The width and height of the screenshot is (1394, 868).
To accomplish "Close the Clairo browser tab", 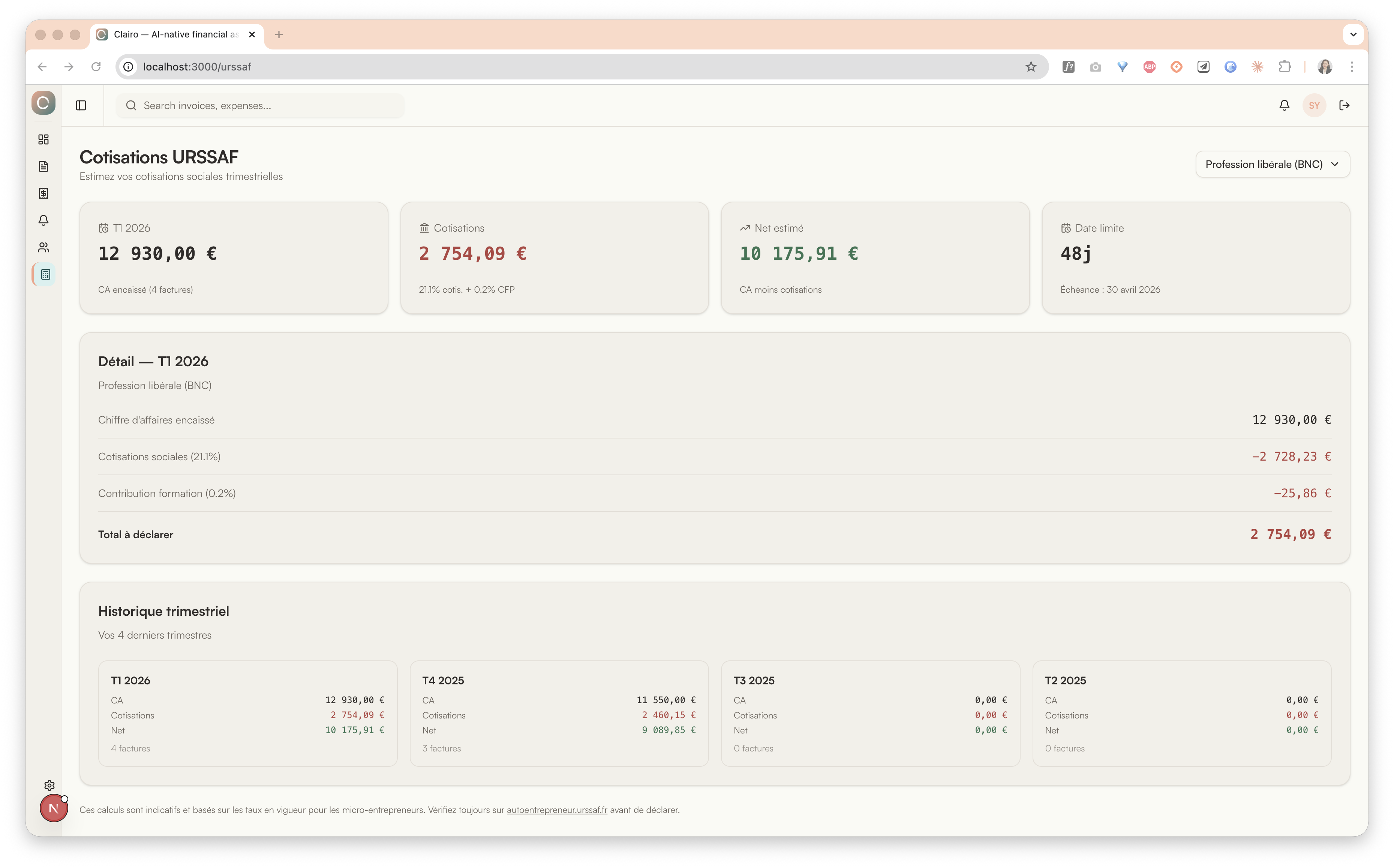I will 252,35.
